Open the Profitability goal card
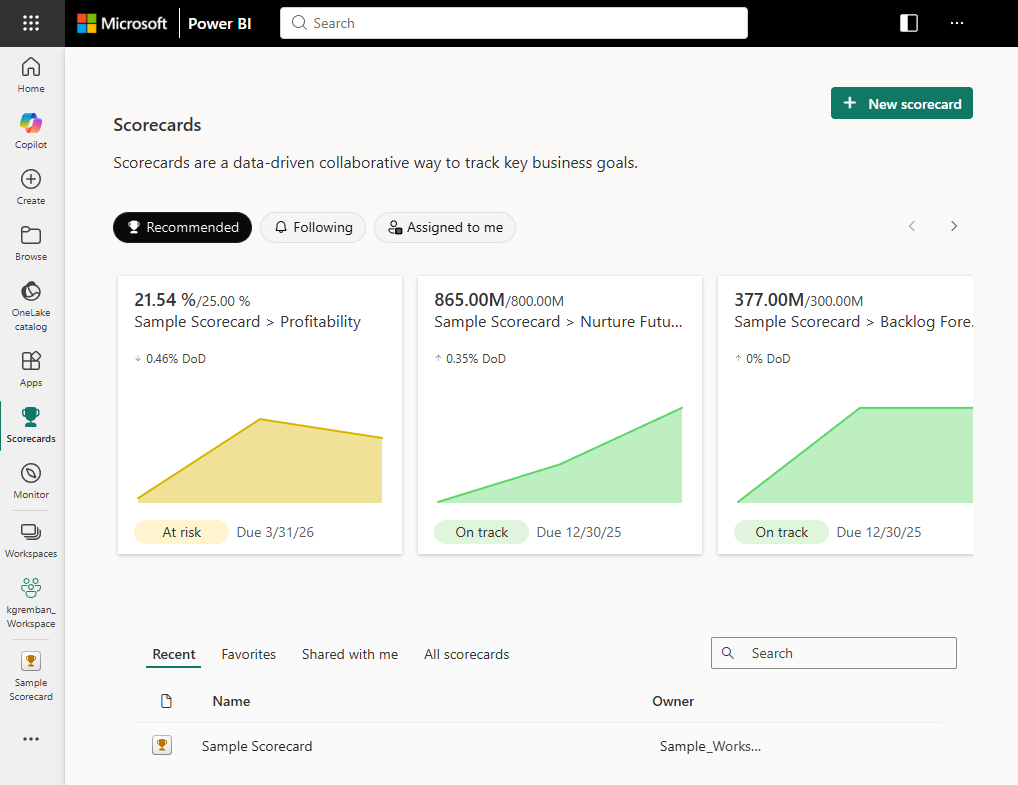This screenshot has height=785, width=1018. (260, 415)
